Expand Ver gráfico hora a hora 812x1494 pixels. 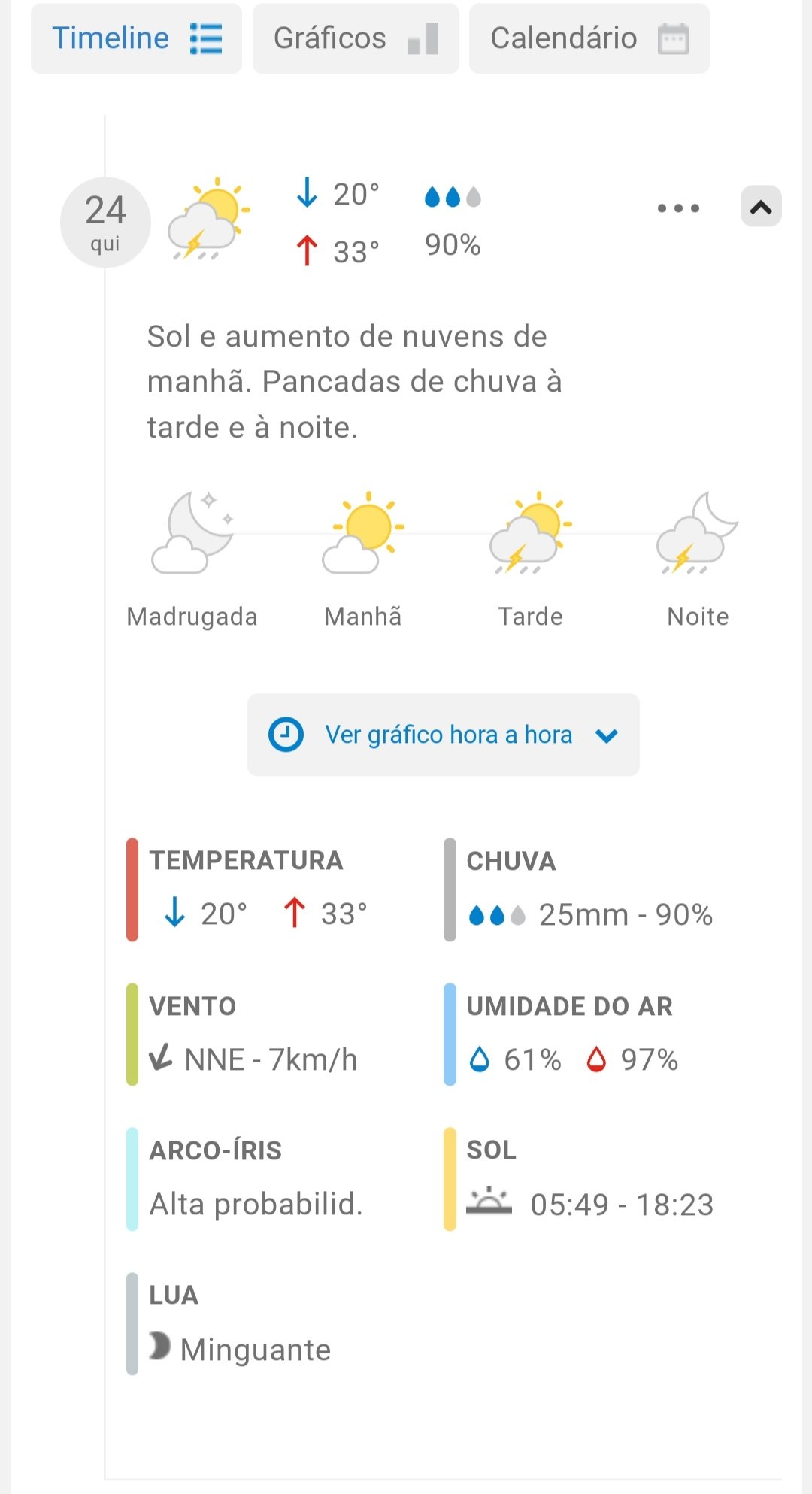443,735
